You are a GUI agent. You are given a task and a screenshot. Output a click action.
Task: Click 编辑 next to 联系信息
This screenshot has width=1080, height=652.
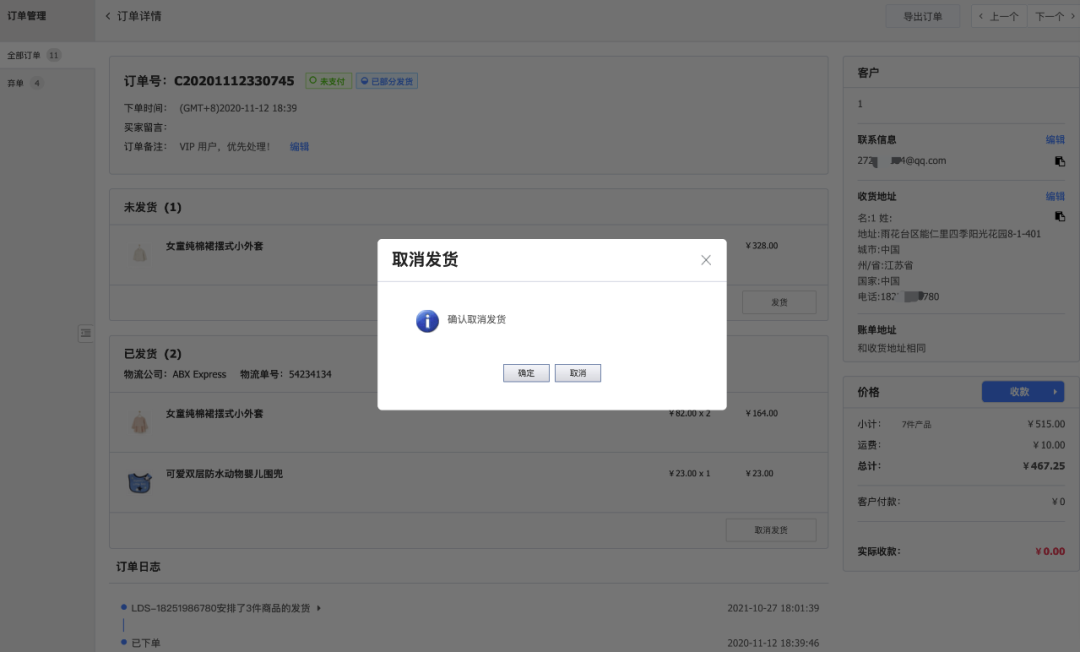(1057, 139)
